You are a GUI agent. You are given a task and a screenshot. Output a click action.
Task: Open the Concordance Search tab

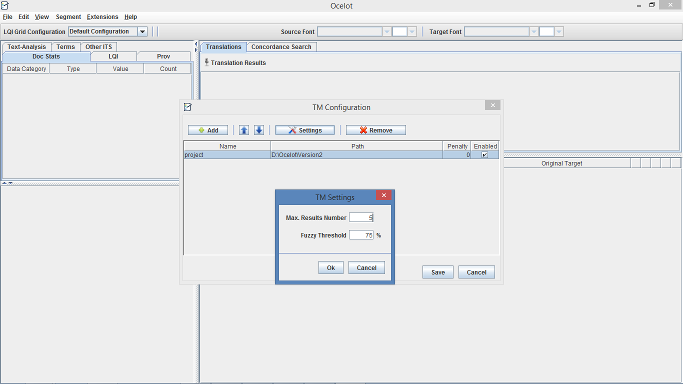point(281,47)
